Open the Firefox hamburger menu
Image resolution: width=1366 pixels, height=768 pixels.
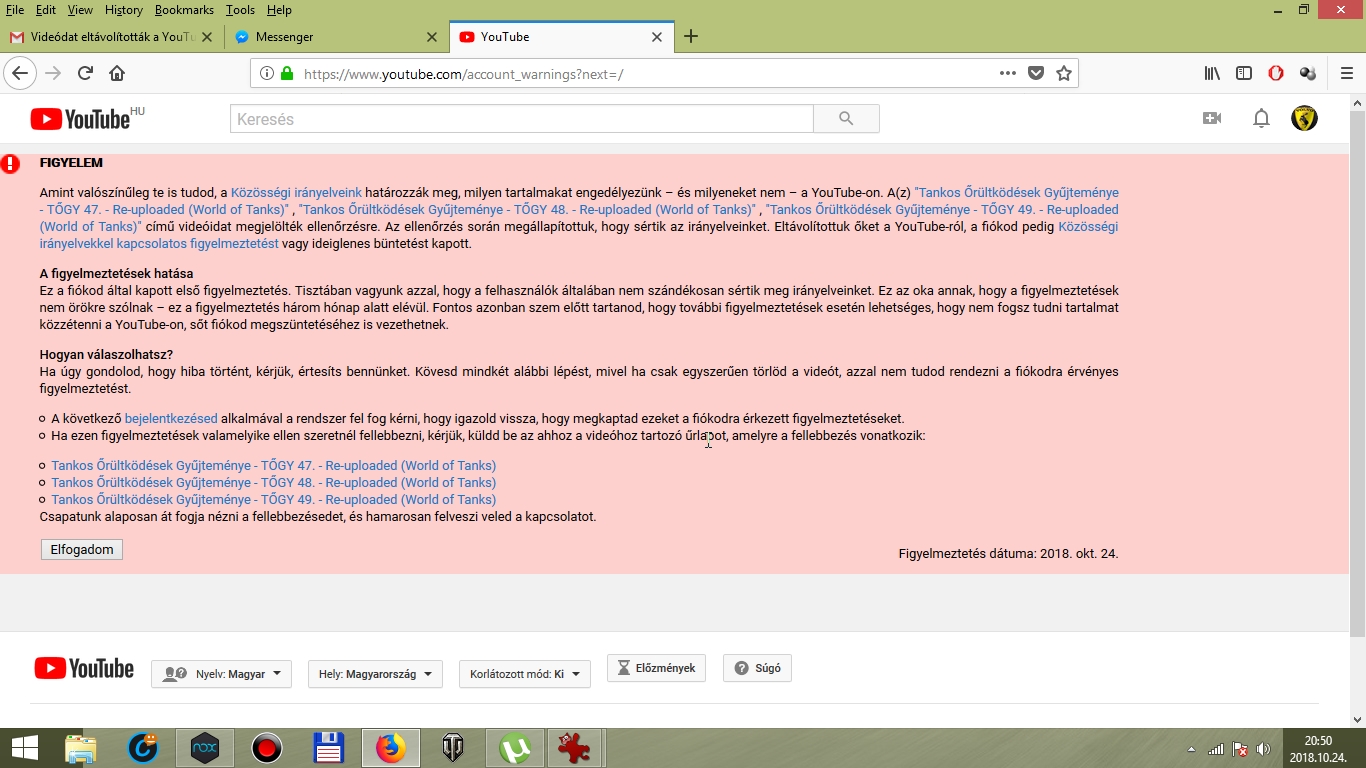pos(1346,73)
